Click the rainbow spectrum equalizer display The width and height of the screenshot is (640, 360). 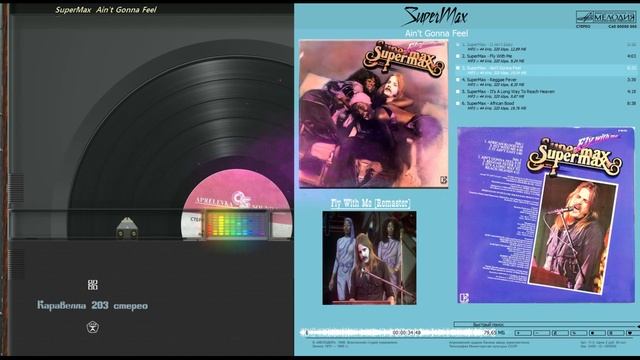[x=236, y=224]
